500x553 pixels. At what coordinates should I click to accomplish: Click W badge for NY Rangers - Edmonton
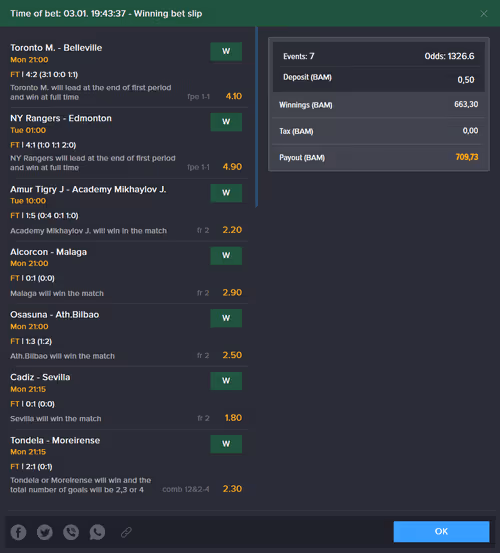(226, 122)
